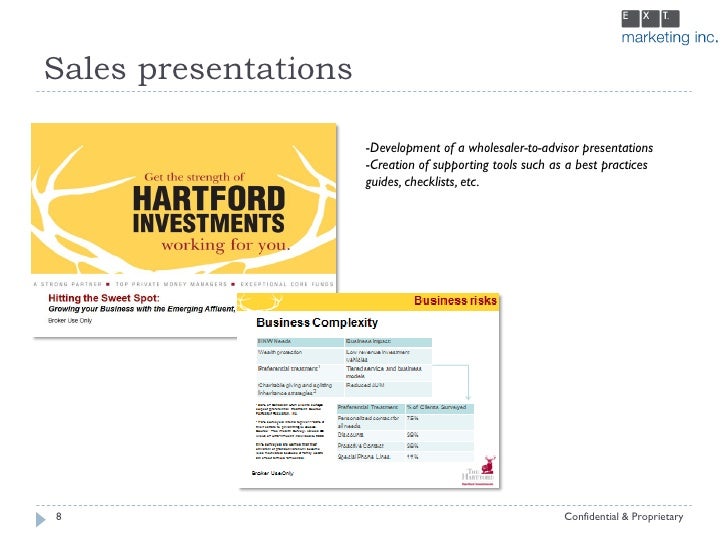Click the 'Discounts' table row
728x546 pixels.
tap(405, 435)
